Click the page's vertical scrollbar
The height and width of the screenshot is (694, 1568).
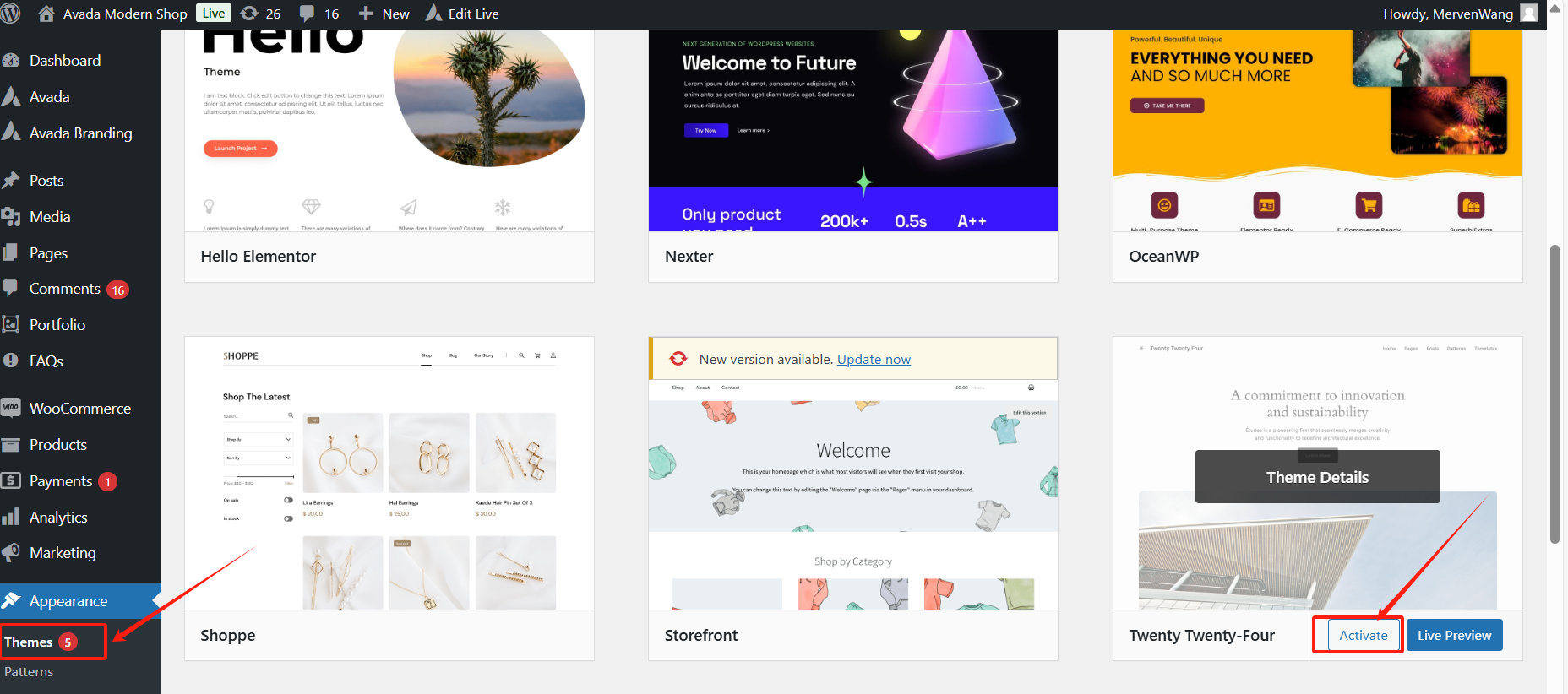click(x=1554, y=395)
